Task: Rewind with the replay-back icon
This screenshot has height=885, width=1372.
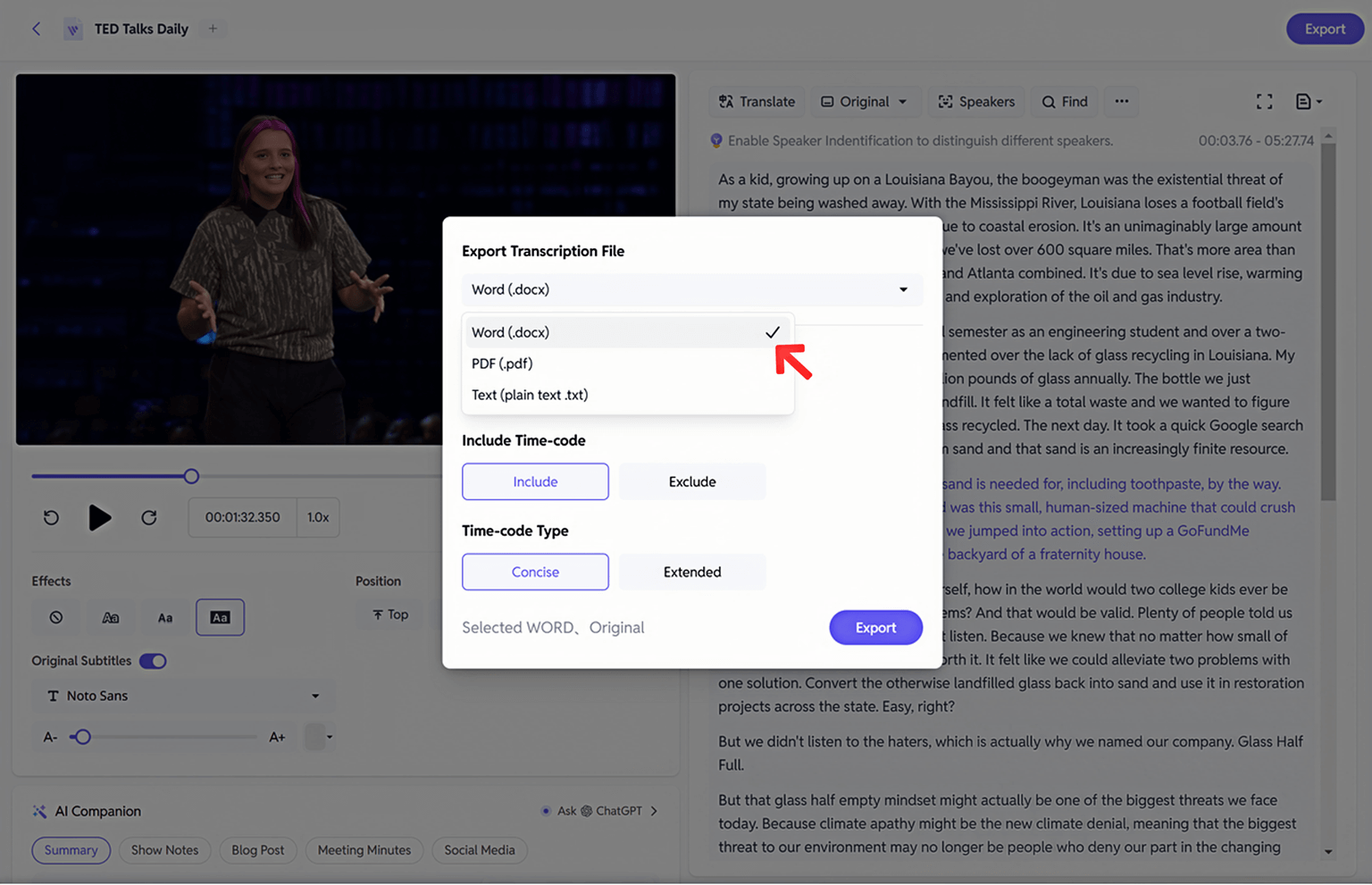Action: click(x=51, y=517)
